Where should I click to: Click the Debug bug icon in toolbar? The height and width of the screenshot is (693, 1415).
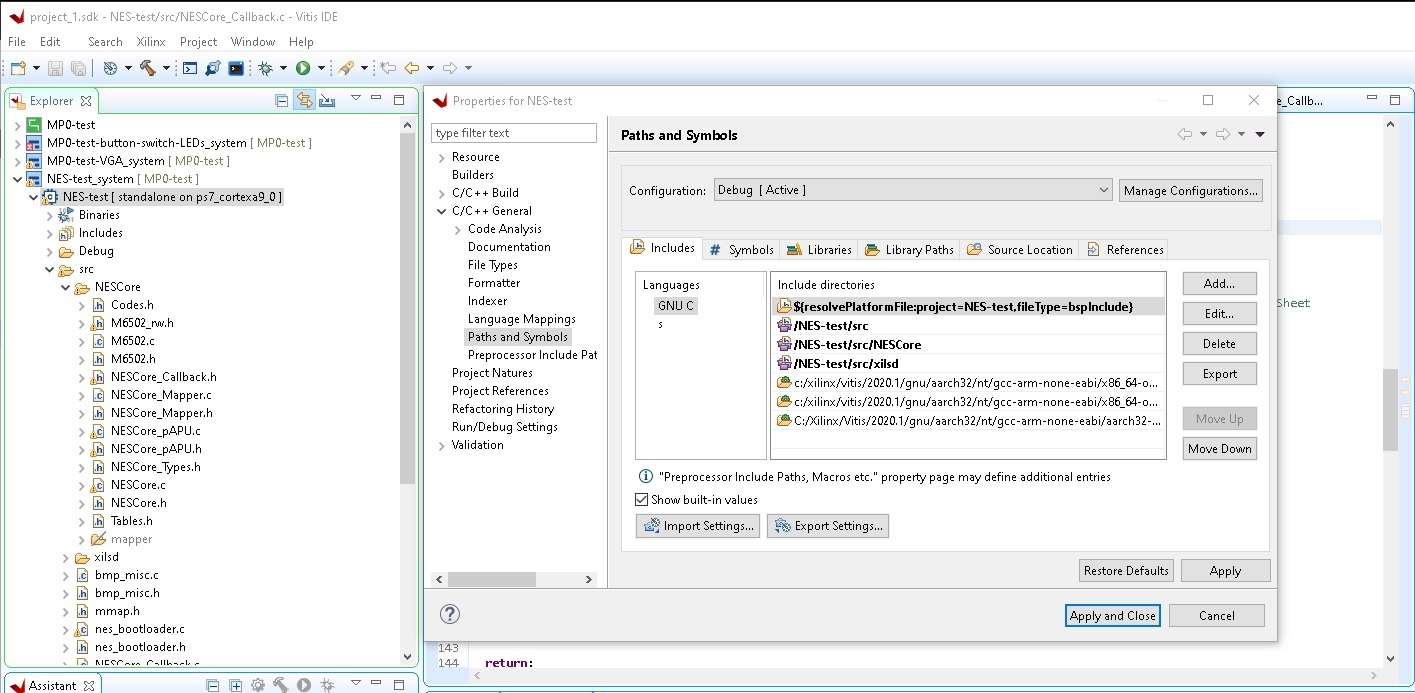pyautogui.click(x=265, y=68)
